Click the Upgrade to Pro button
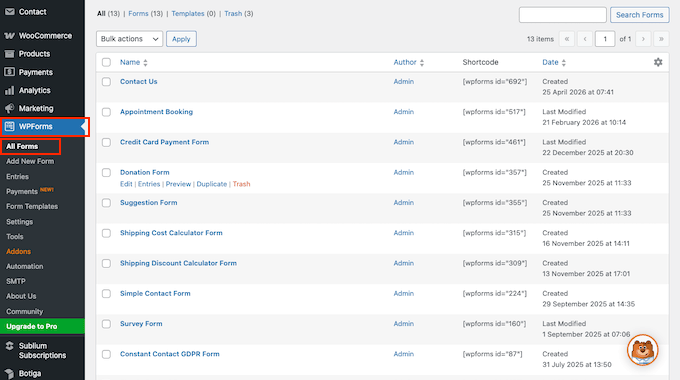The image size is (680, 380). 42,326
